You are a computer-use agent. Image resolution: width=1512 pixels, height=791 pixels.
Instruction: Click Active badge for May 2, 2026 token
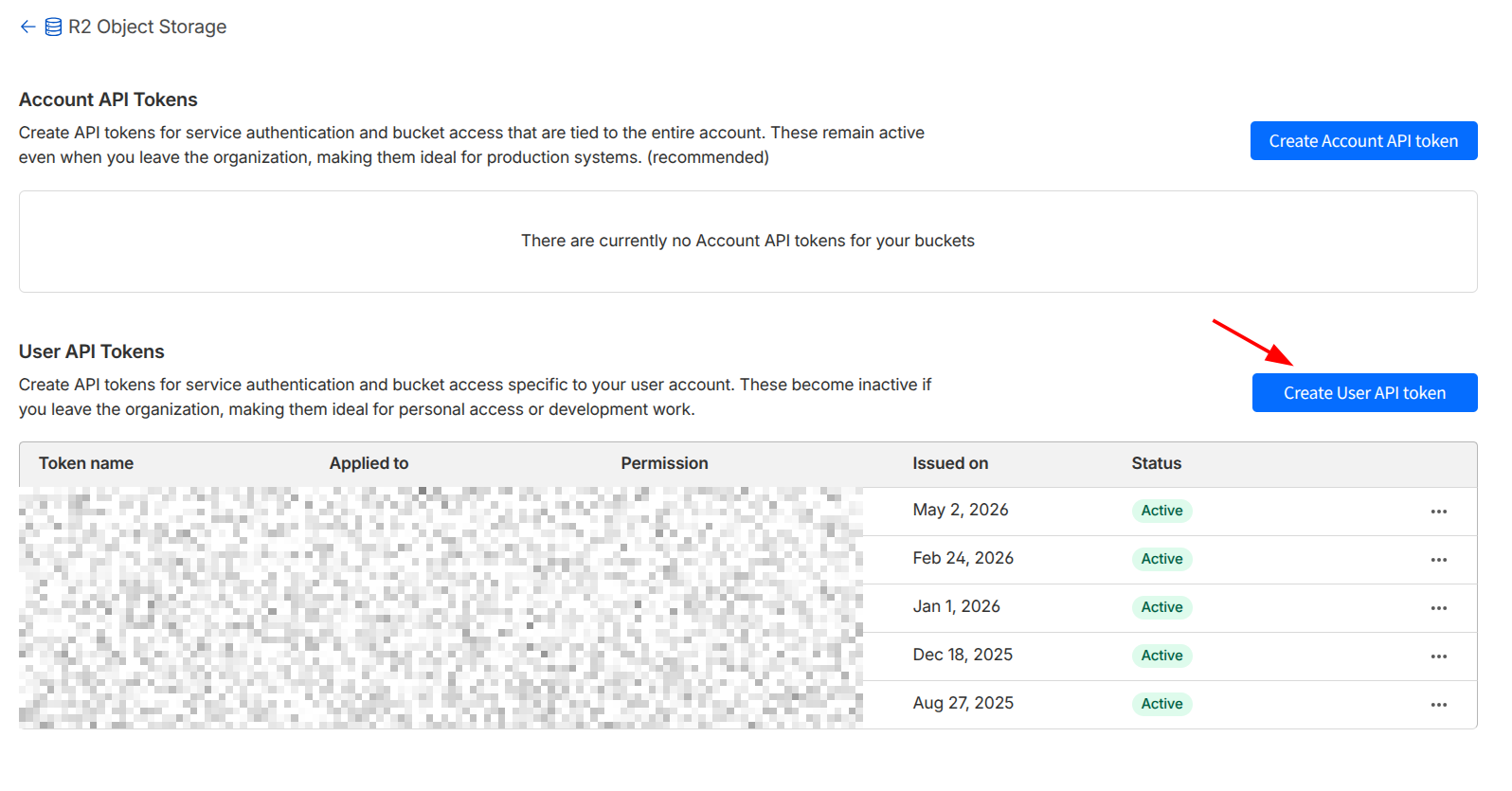point(1161,511)
